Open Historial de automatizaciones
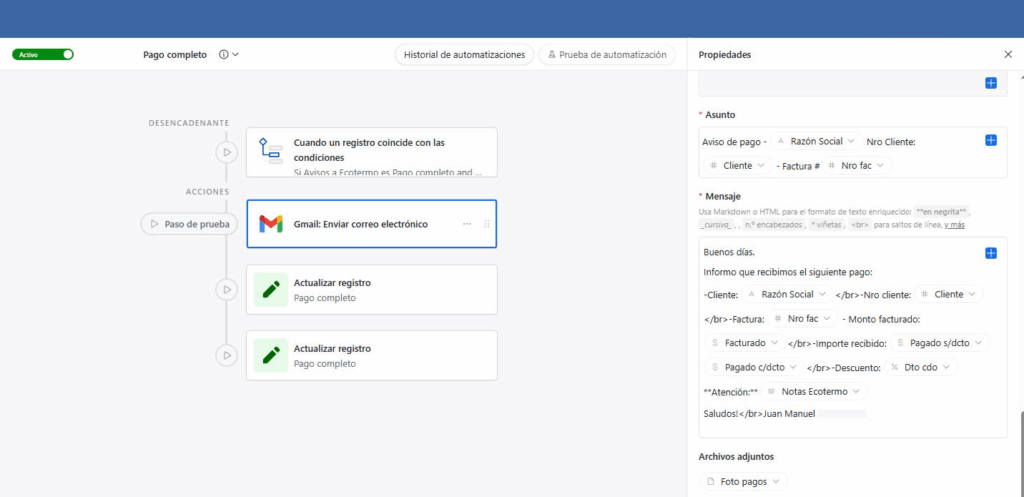Viewport: 1024px width, 497px height. click(463, 55)
